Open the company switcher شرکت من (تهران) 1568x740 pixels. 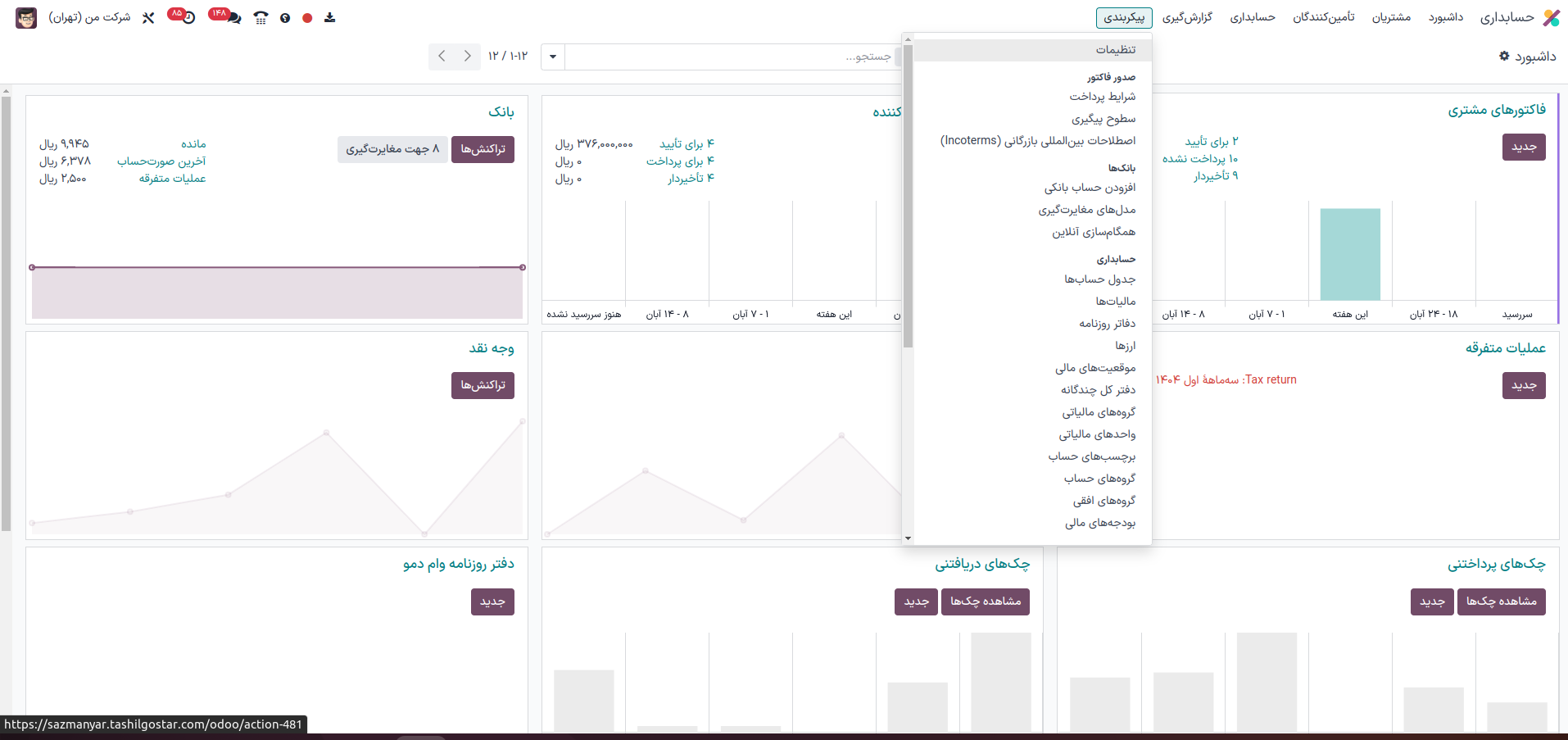[89, 17]
